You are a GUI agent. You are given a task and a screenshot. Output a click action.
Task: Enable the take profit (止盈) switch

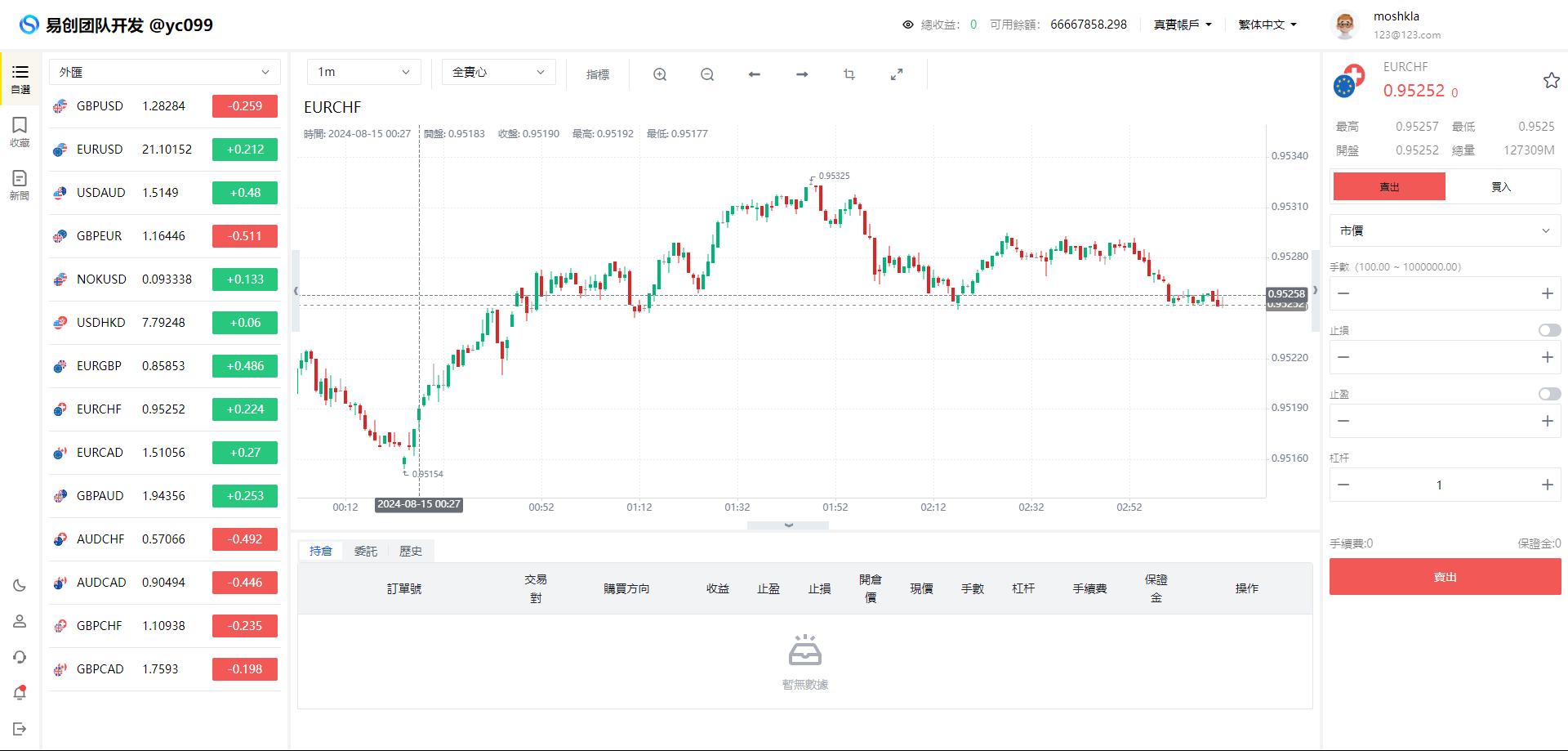1549,394
